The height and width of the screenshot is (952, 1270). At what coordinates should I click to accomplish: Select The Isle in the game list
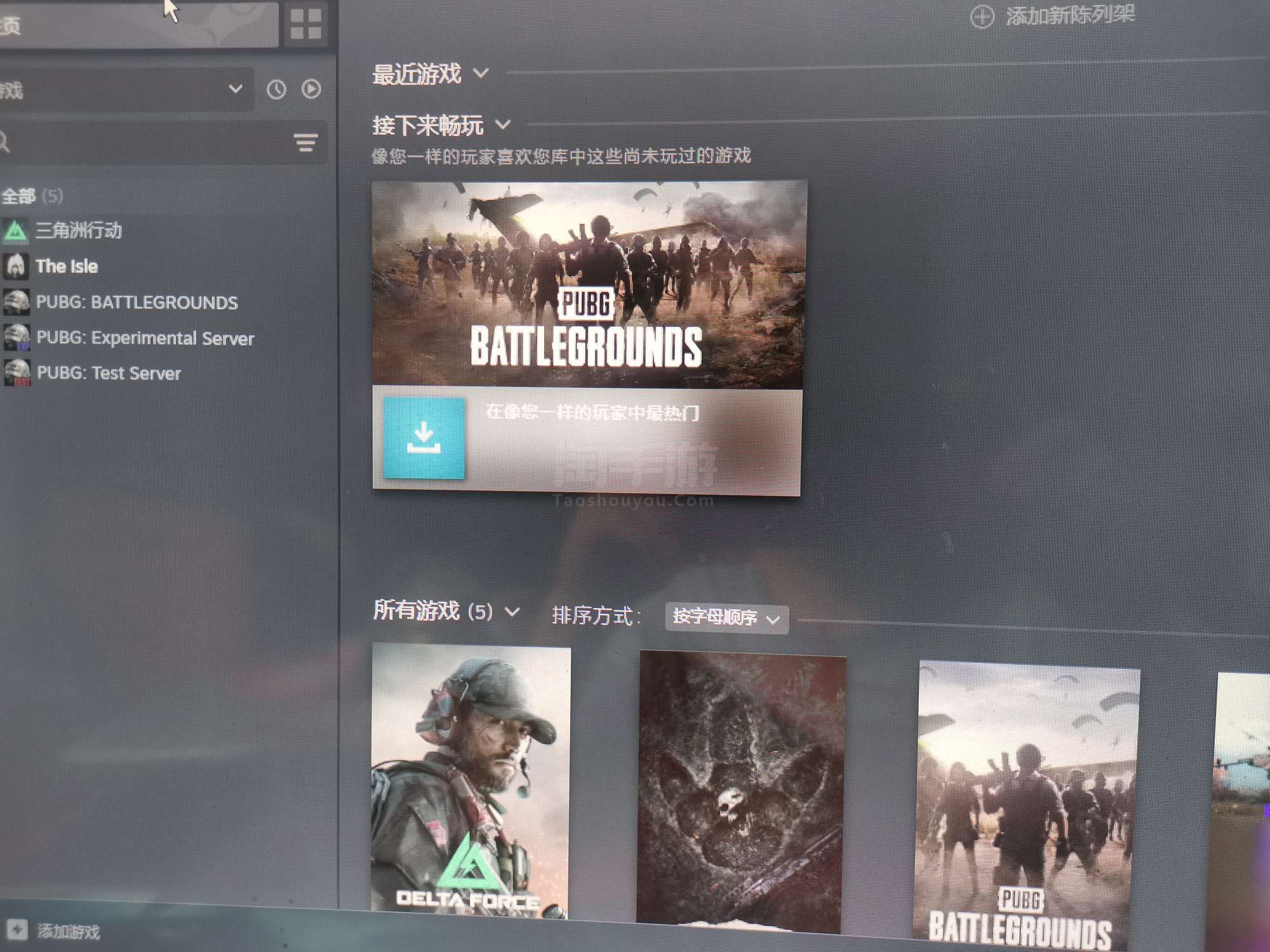click(67, 267)
